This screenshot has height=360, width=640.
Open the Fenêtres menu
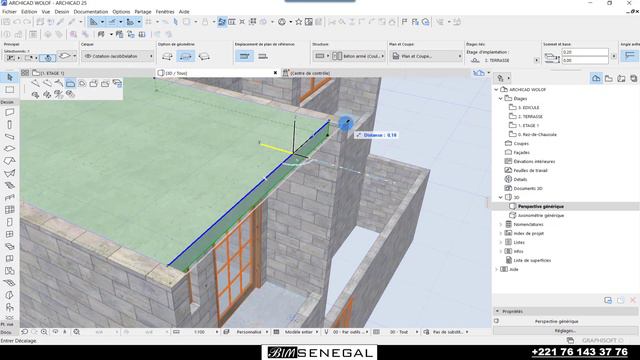click(x=165, y=12)
